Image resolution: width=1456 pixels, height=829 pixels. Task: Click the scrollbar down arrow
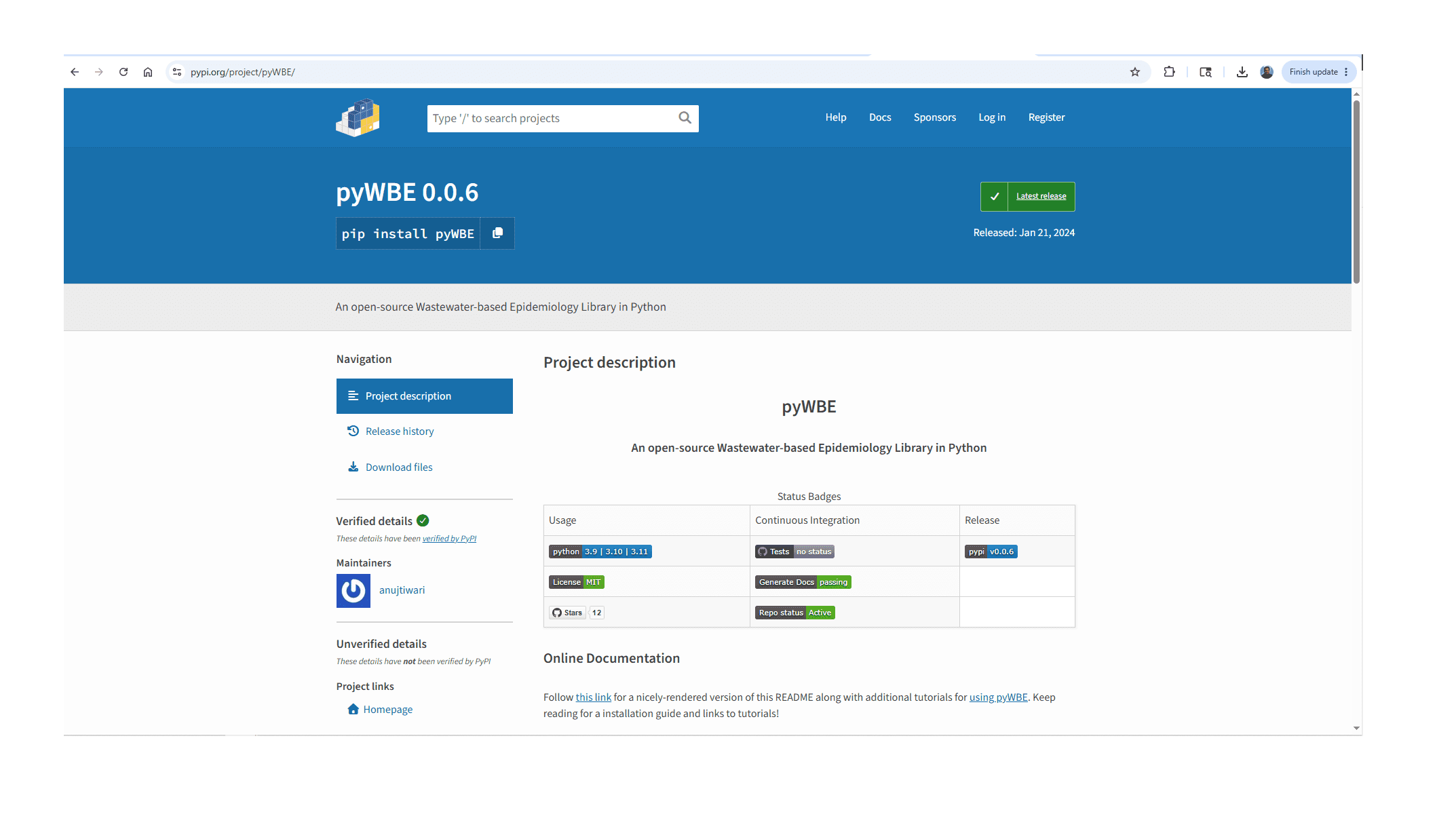1356,728
